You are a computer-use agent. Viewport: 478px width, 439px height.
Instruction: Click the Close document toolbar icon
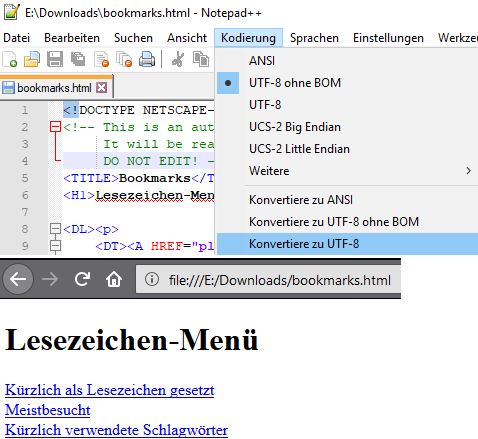pos(101,60)
